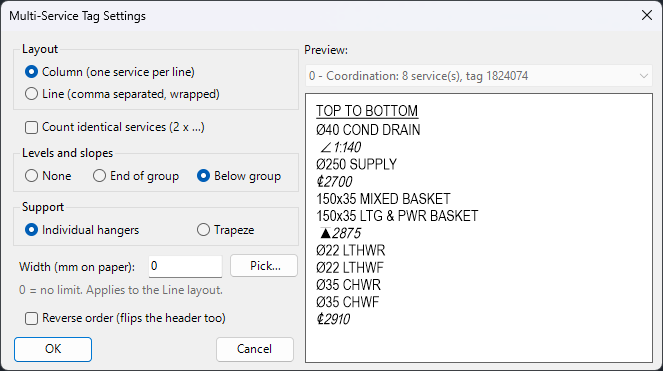Click the centerline 2700 level line
This screenshot has height=371, width=663.
(x=334, y=182)
